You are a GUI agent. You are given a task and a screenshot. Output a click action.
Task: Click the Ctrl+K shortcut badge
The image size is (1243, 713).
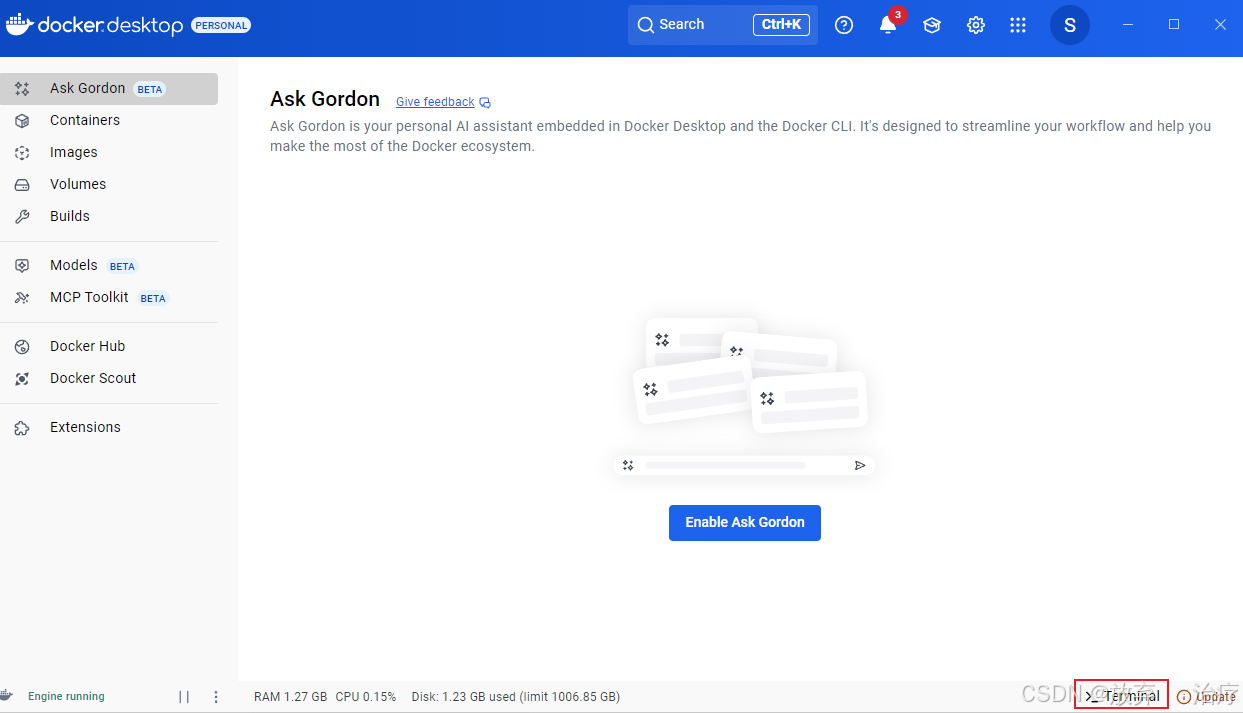[x=781, y=25]
